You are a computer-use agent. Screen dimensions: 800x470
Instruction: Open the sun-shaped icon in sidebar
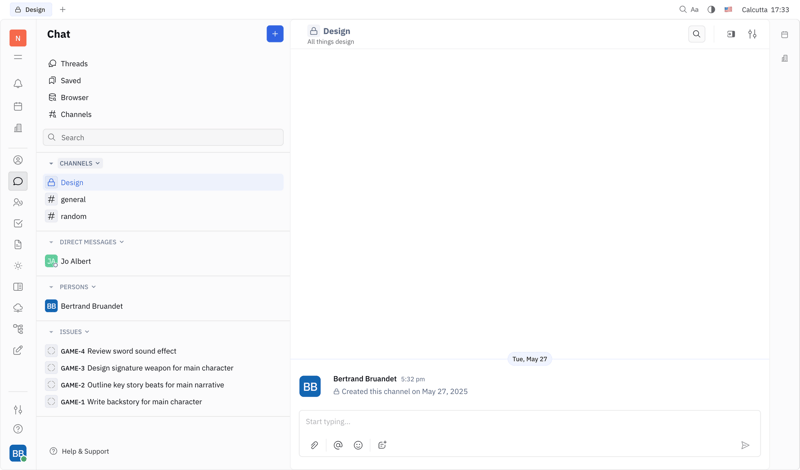coord(18,266)
